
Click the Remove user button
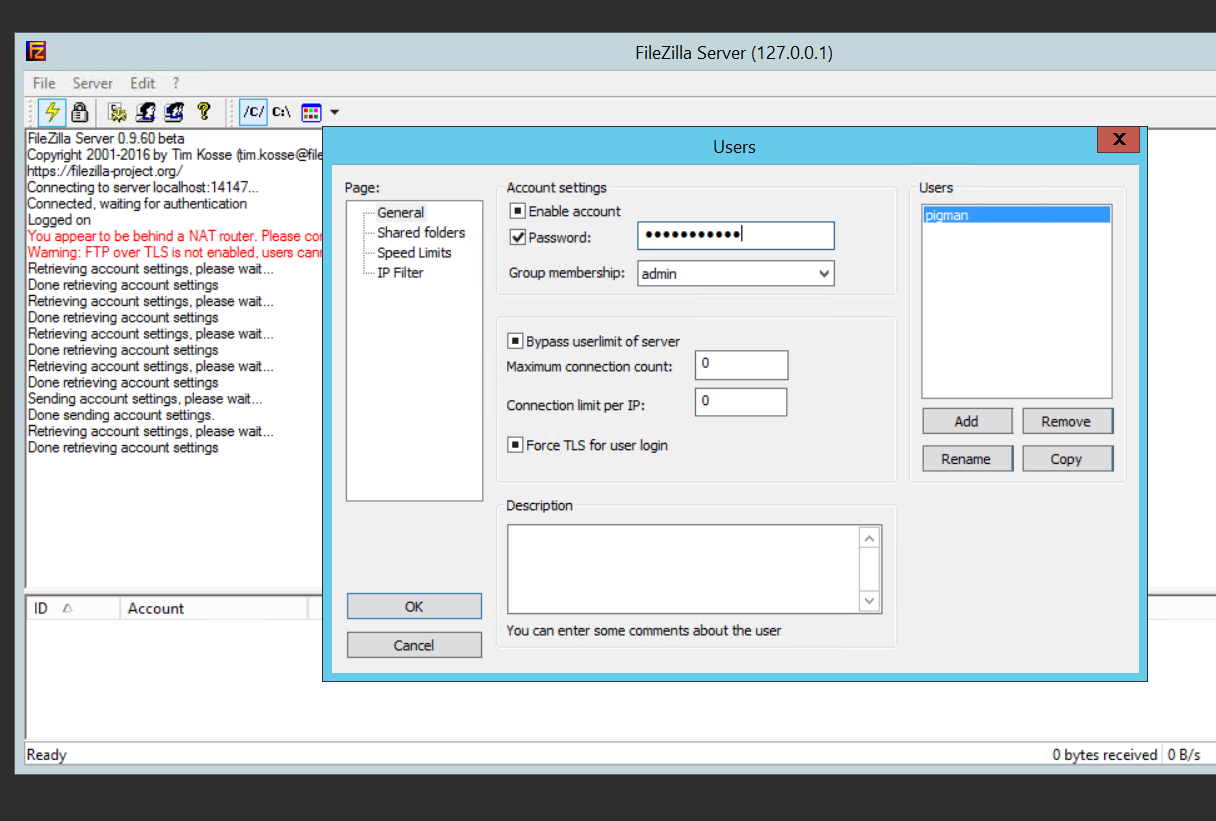coord(1067,421)
